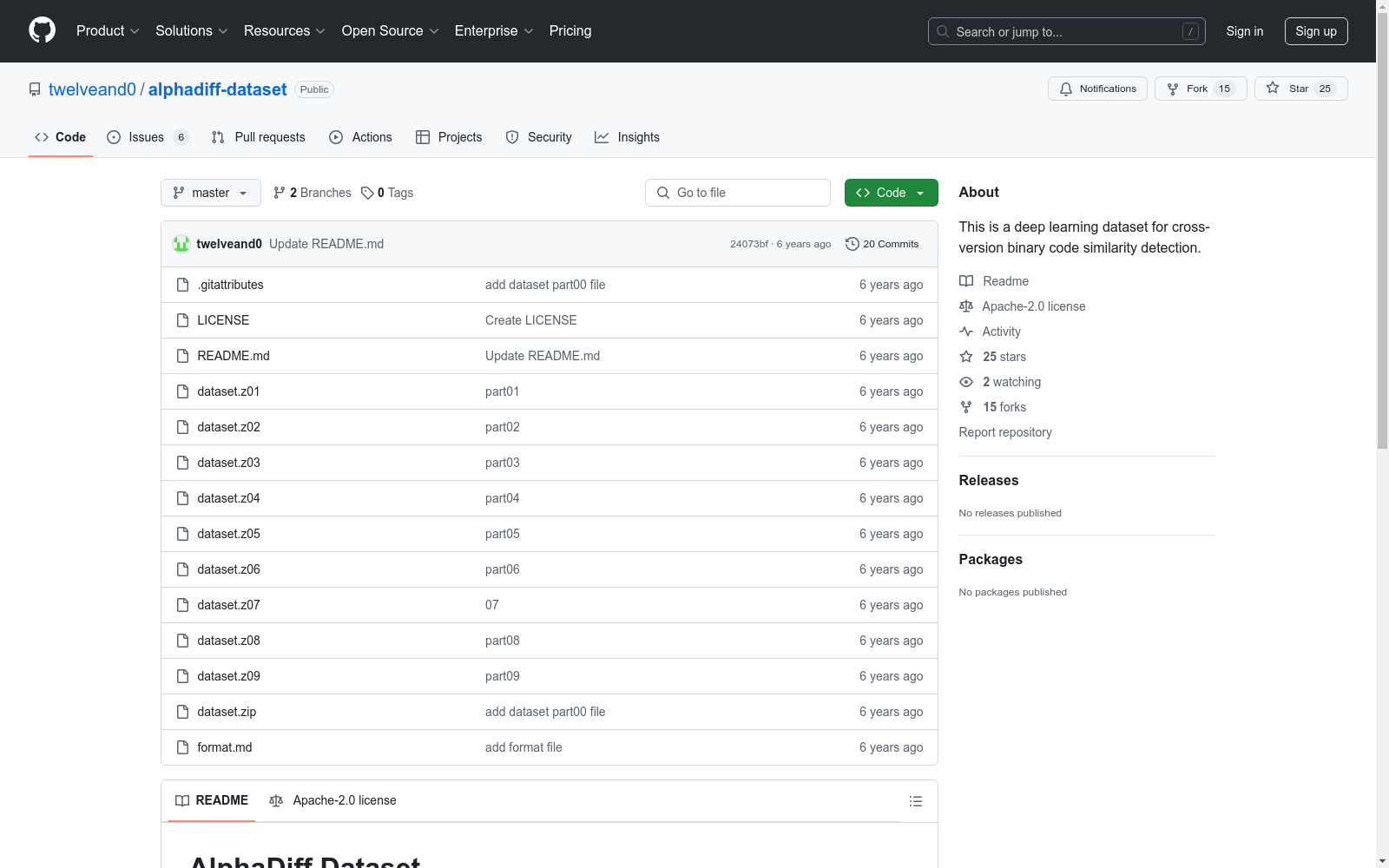Select the README tab below file list
This screenshot has height=868, width=1389.
[x=212, y=800]
